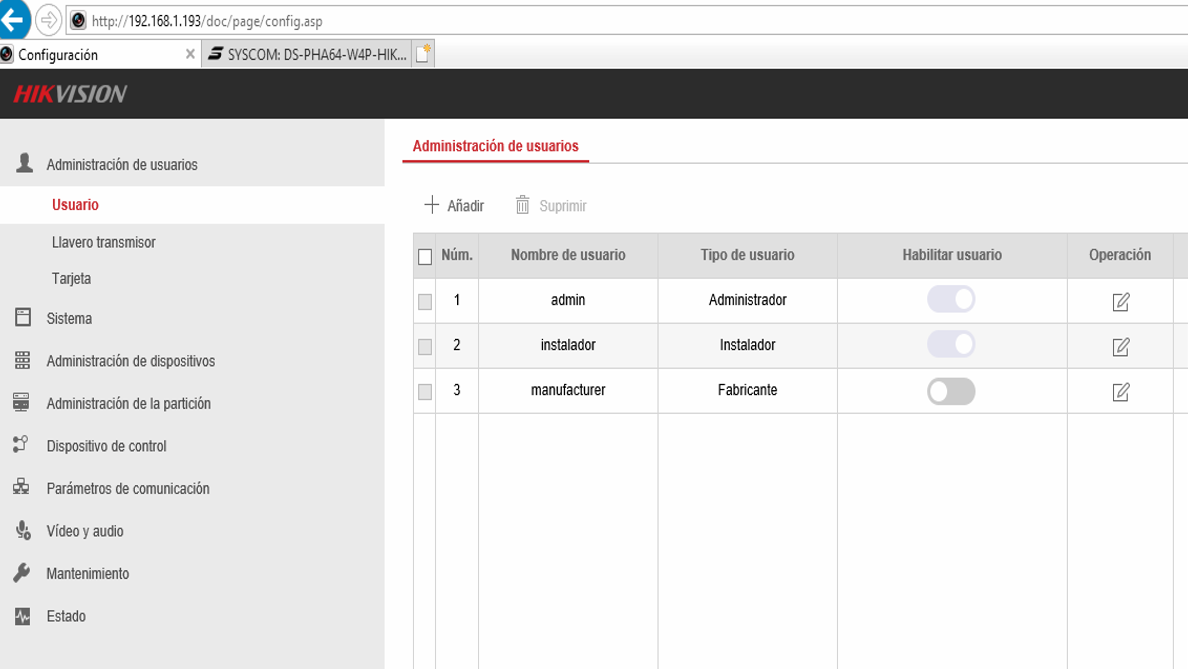The width and height of the screenshot is (1188, 669).
Task: Click the browser back arrow button
Action: tap(13, 19)
